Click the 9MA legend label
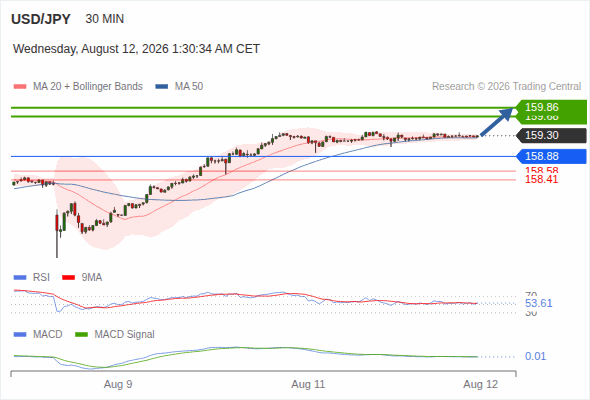This screenshot has height=400, width=590. 92,277
